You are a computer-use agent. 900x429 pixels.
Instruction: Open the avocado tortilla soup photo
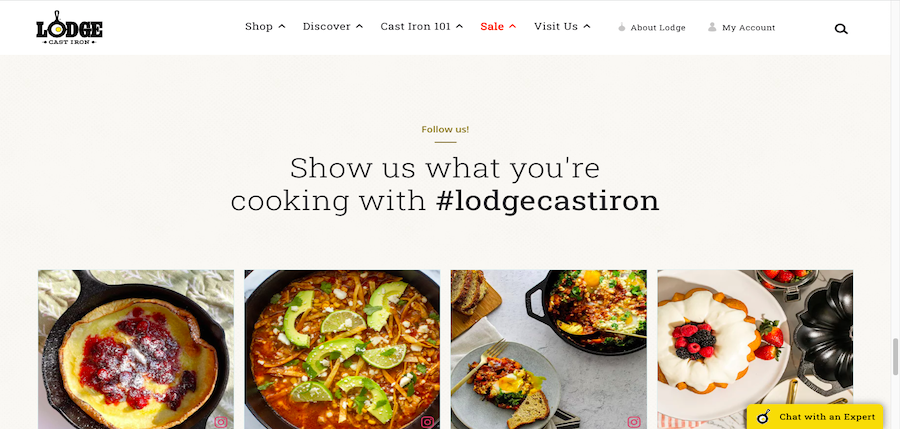pyautogui.click(x=342, y=349)
